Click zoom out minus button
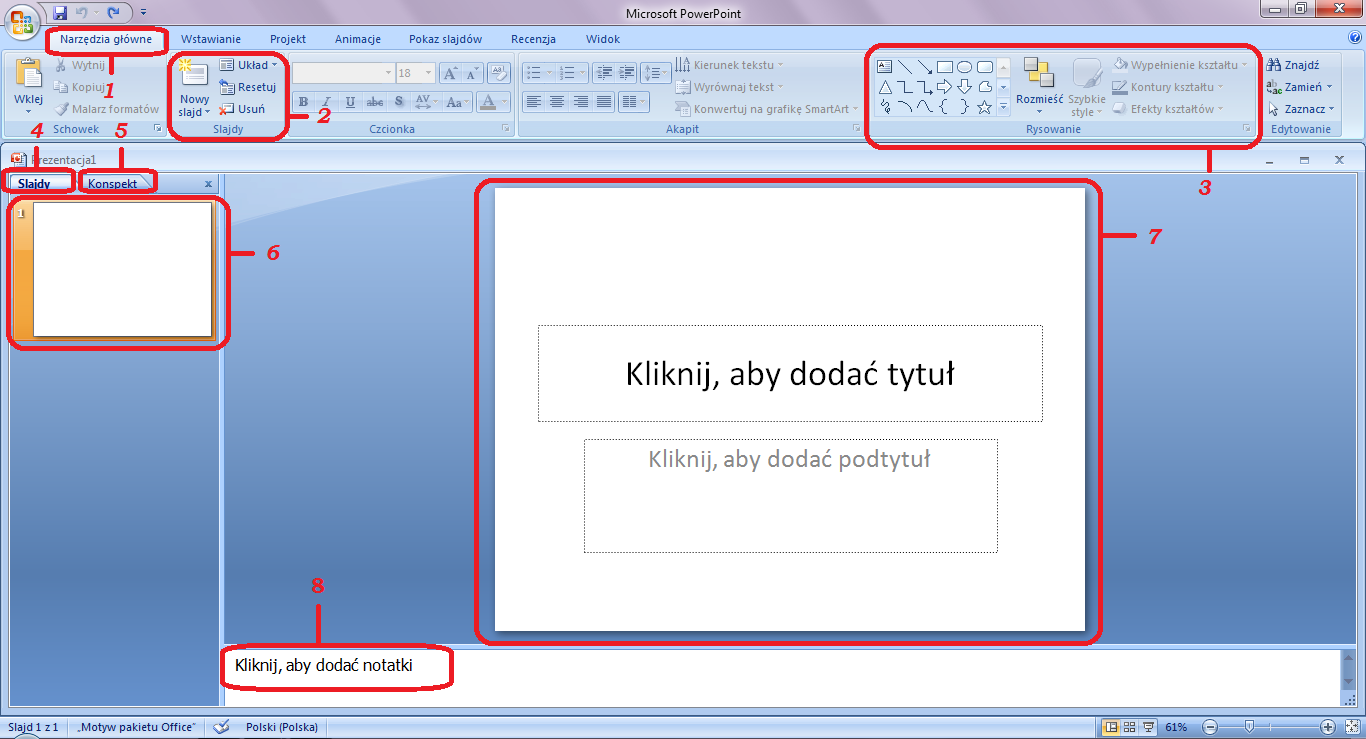Viewport: 1366px width, 739px height. click(x=1210, y=727)
